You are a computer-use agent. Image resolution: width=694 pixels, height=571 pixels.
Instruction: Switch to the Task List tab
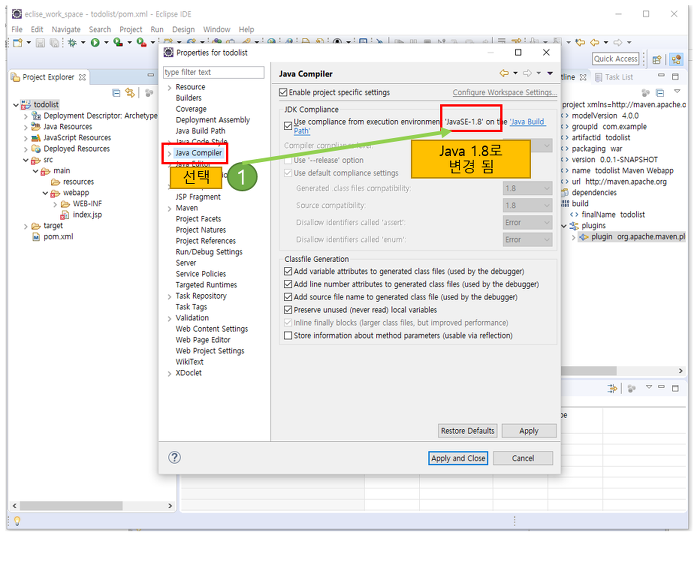(614, 77)
